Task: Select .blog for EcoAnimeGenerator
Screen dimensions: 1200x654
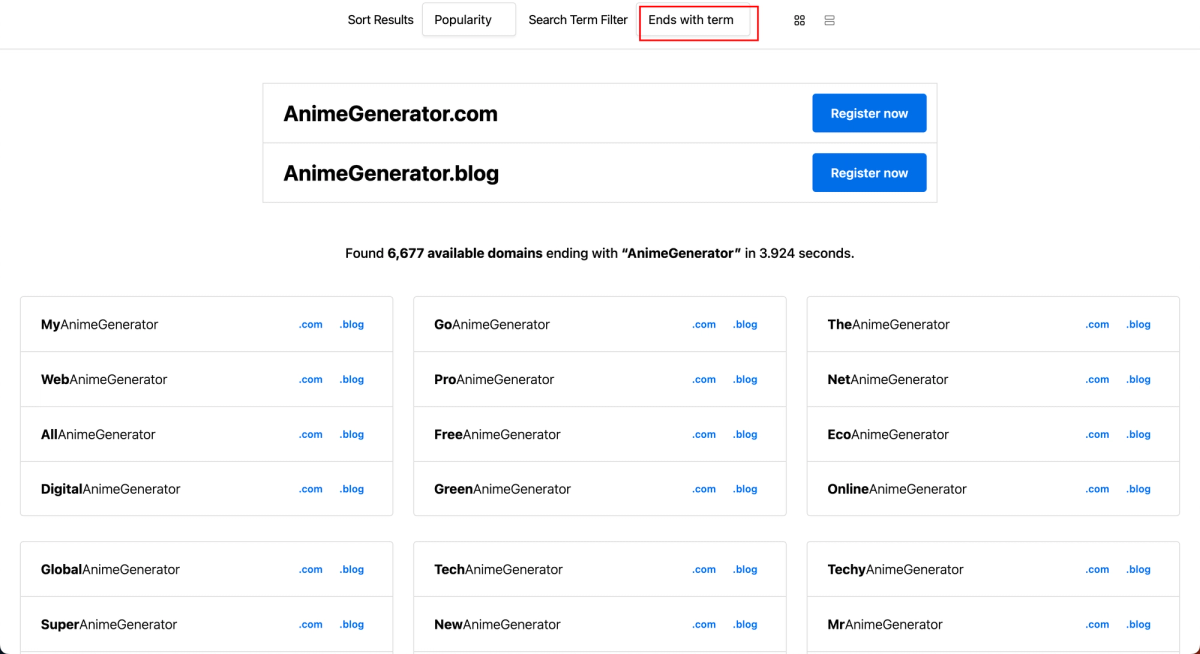Action: [1138, 435]
